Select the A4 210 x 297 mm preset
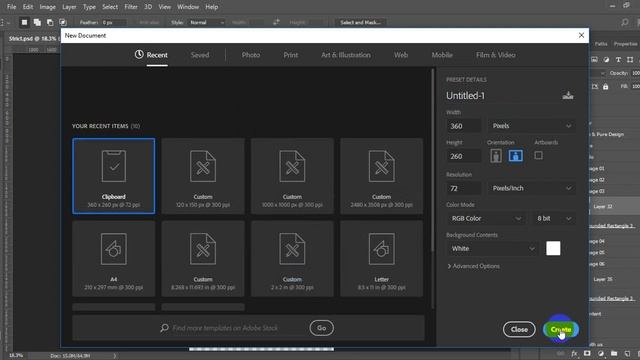 point(113,259)
